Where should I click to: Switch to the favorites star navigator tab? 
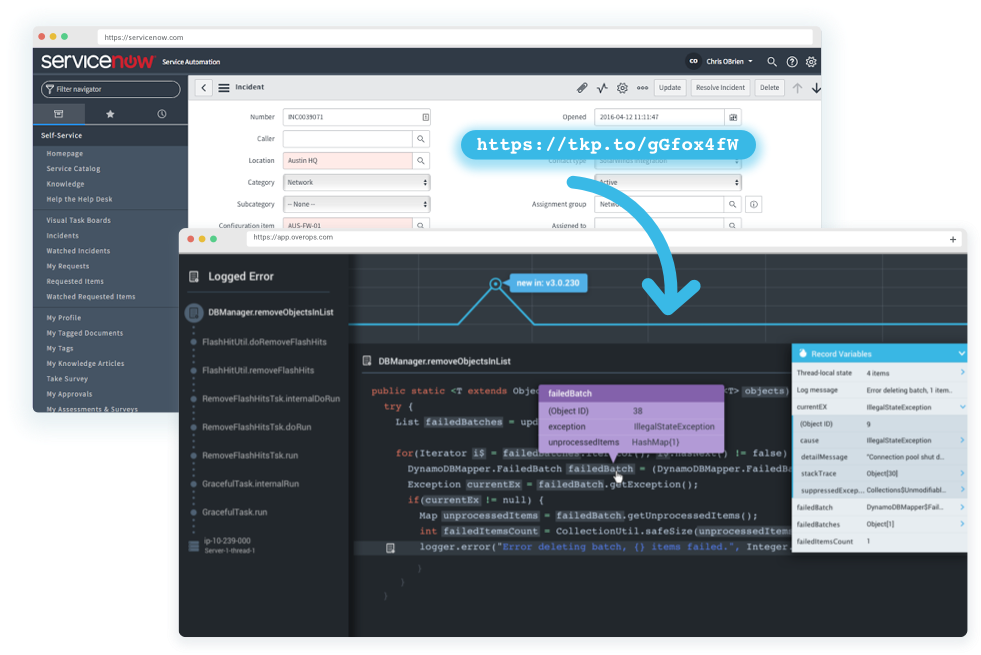(x=110, y=114)
